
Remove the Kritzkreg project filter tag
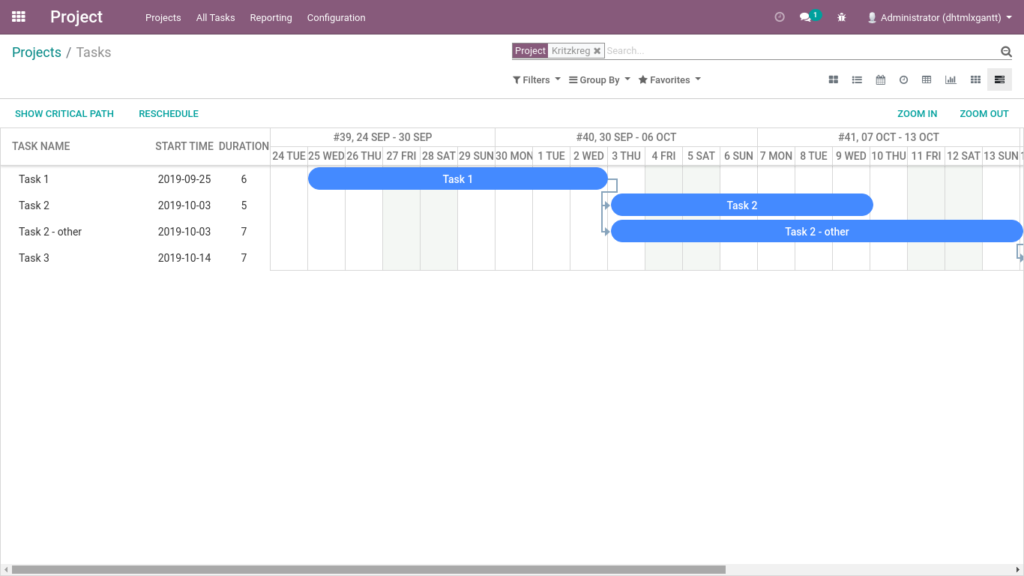597,50
